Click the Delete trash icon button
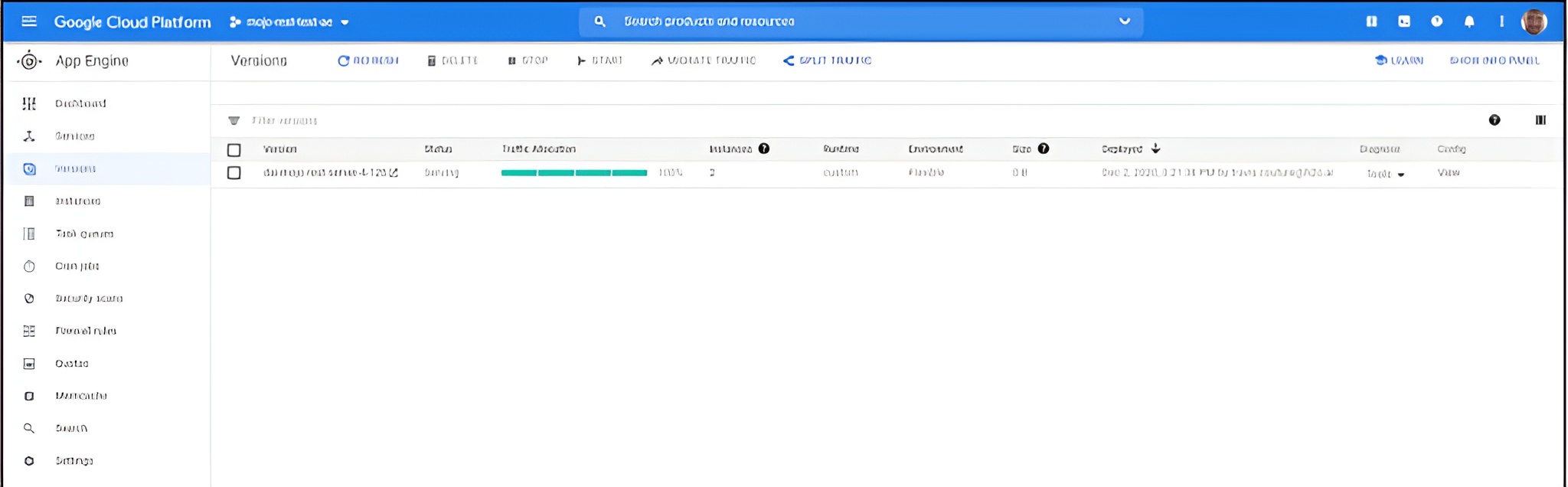Viewport: 1568px width, 487px height. point(432,60)
